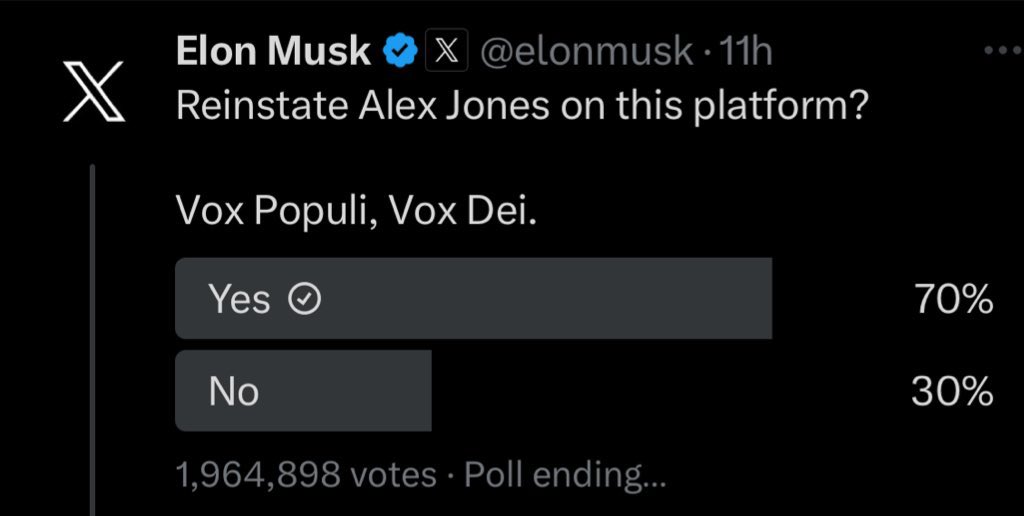The image size is (1024, 516).
Task: Open the X logo profile avatar
Action: 93,91
